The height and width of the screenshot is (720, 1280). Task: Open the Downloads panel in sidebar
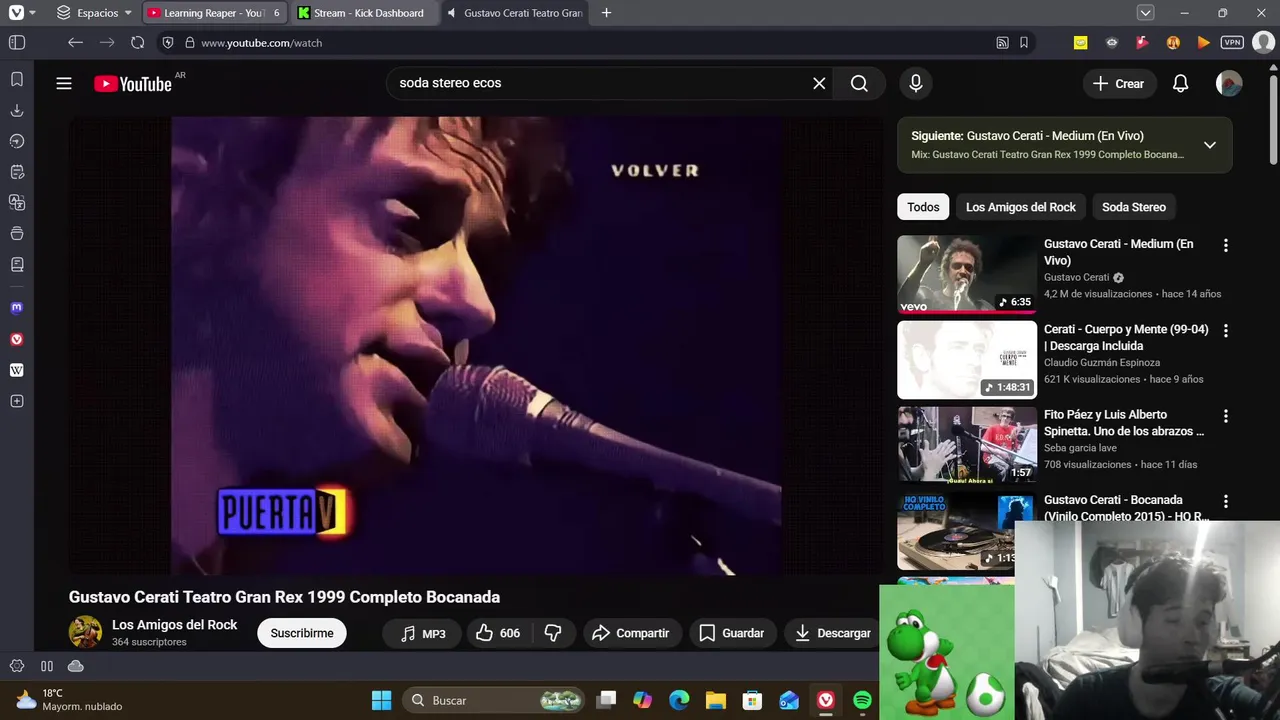click(17, 110)
